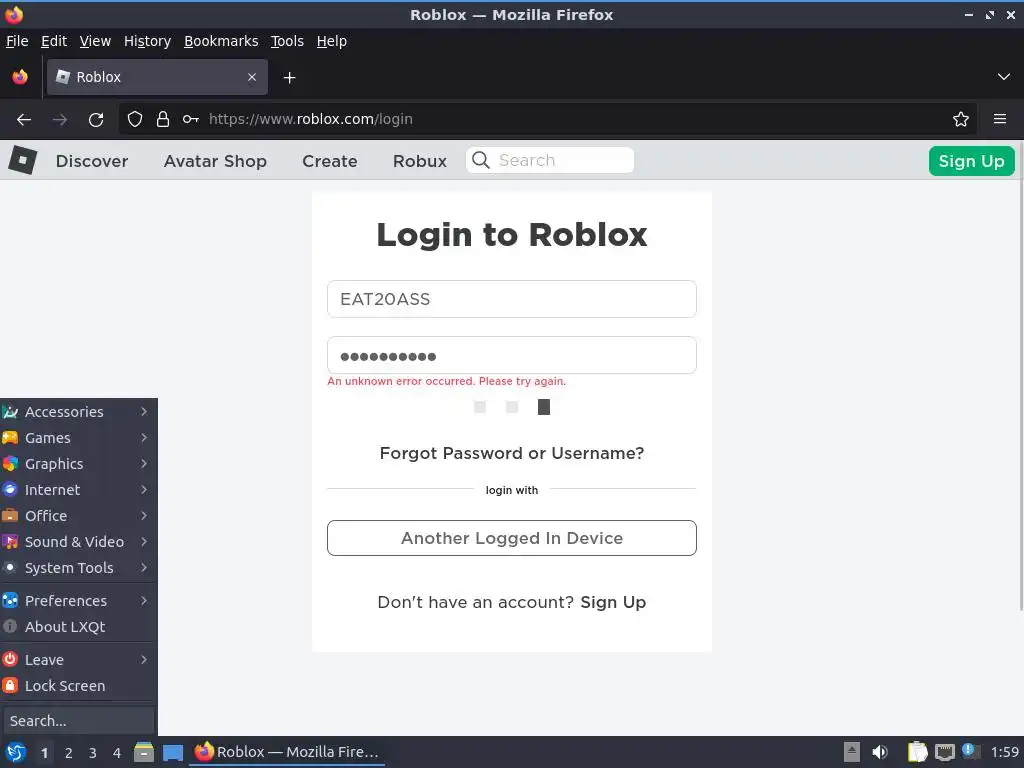Click the Roblox Firefox taskbar window button
The height and width of the screenshot is (768, 1024).
[287, 752]
